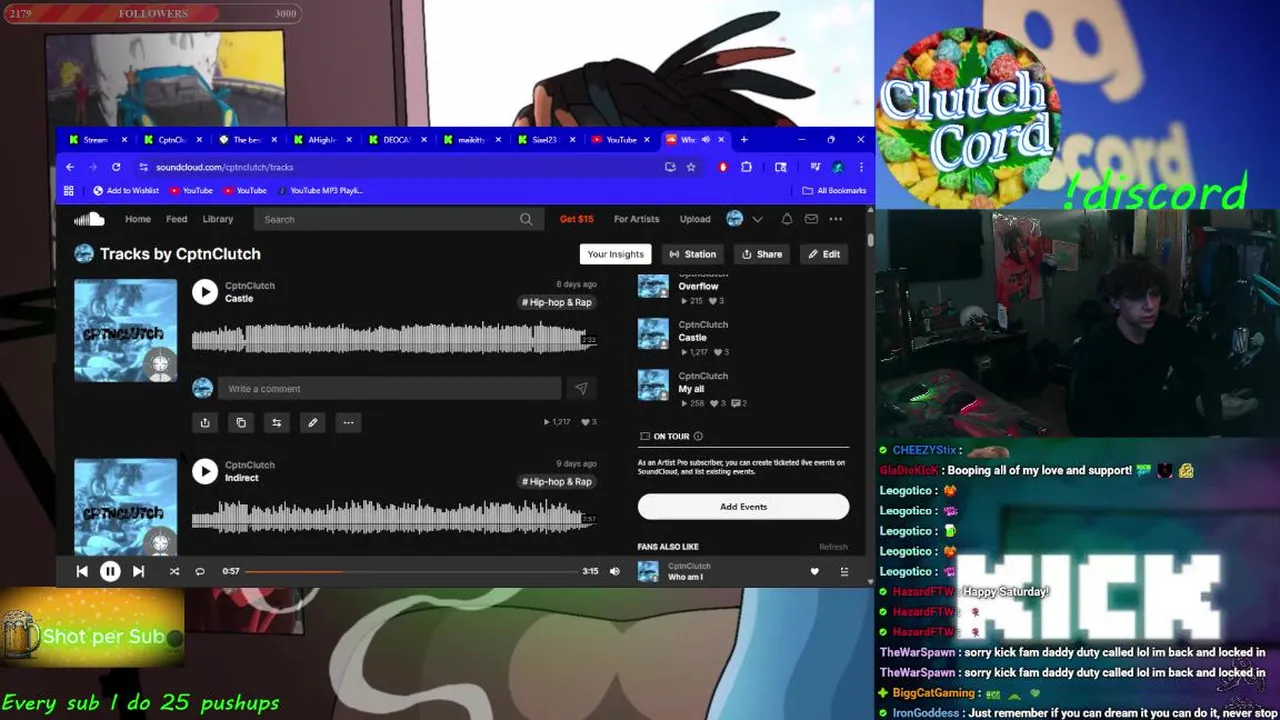Click the browser reload button

click(x=116, y=167)
